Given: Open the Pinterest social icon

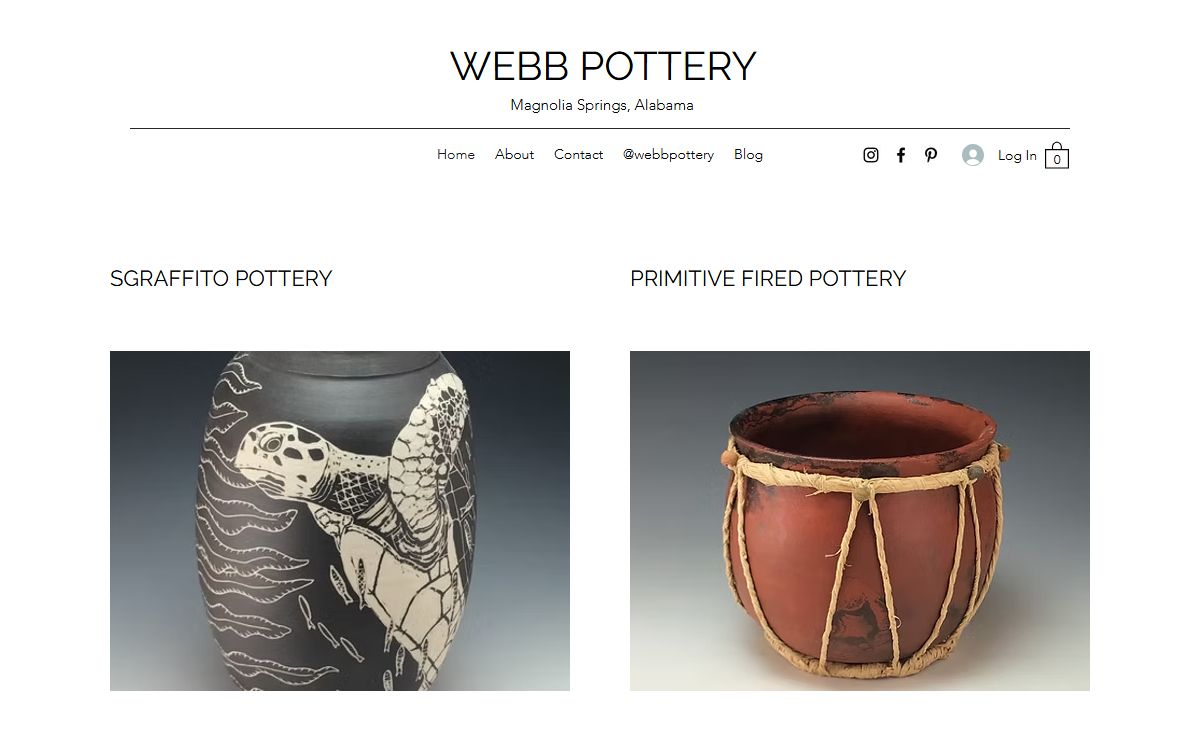Looking at the screenshot, I should (931, 155).
